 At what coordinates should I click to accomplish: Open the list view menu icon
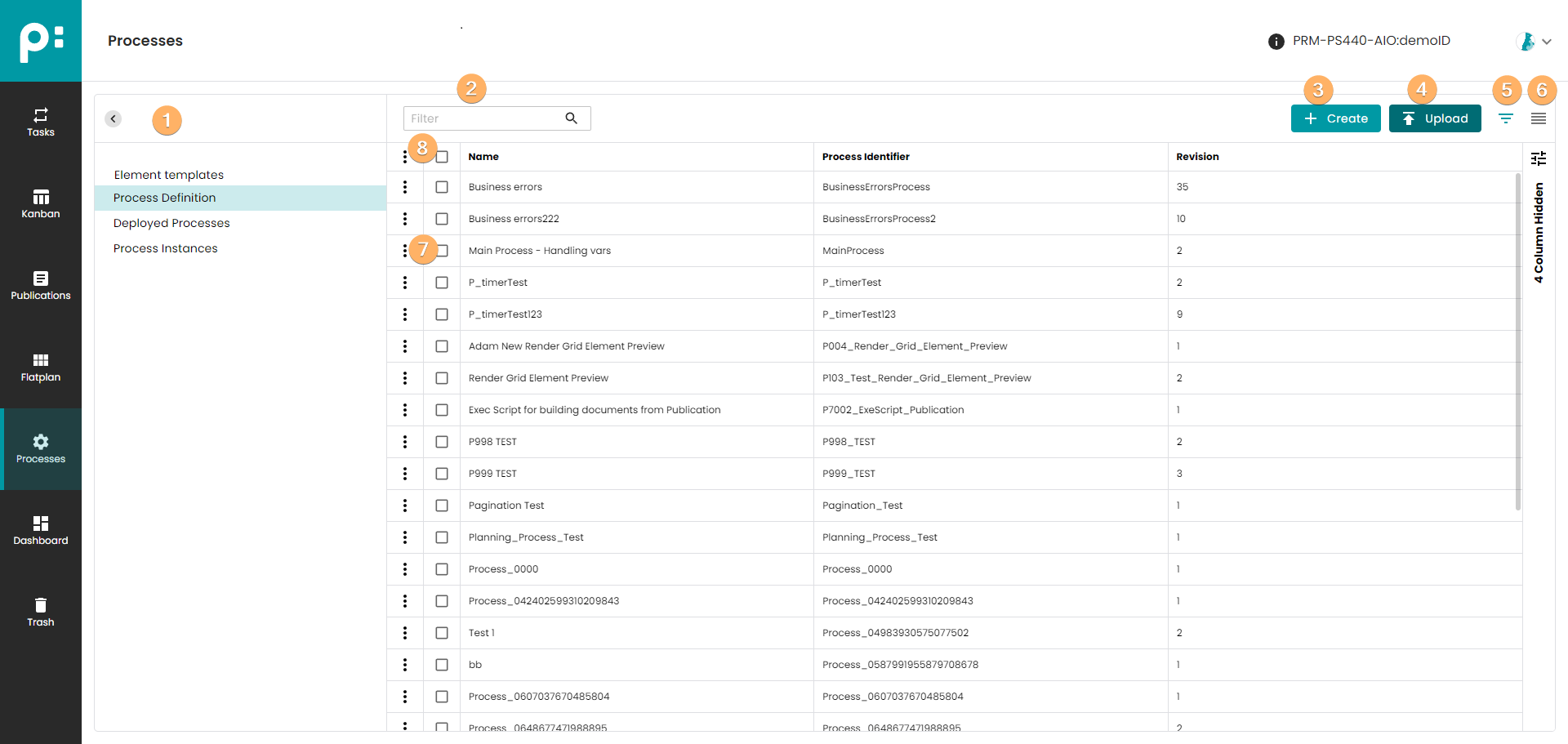pyautogui.click(x=1539, y=119)
